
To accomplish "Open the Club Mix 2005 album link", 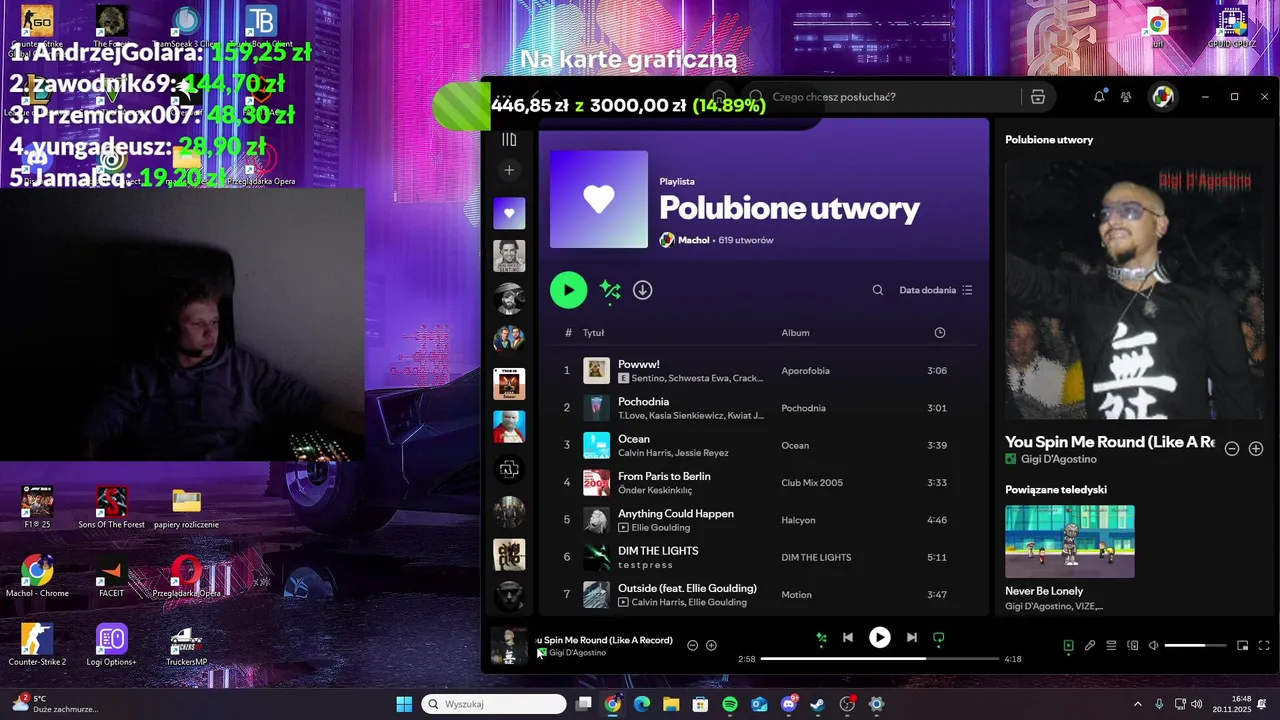I will 812,483.
